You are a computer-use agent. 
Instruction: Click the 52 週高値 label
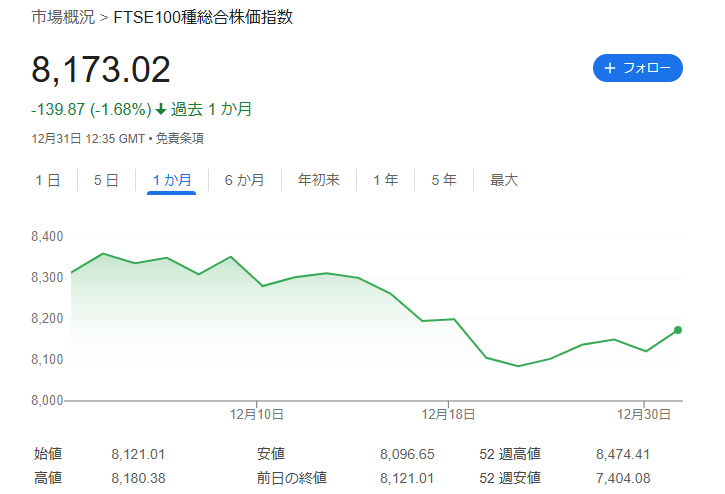tap(510, 454)
